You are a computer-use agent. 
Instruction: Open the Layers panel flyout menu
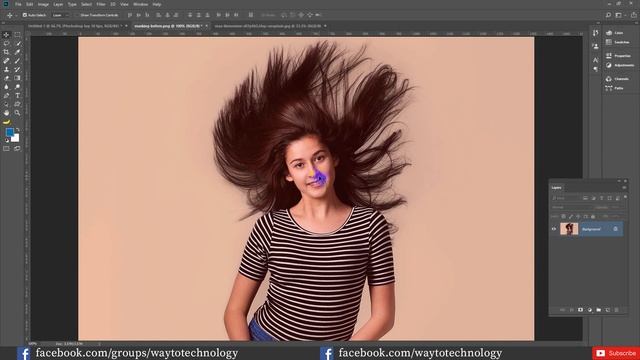click(624, 188)
